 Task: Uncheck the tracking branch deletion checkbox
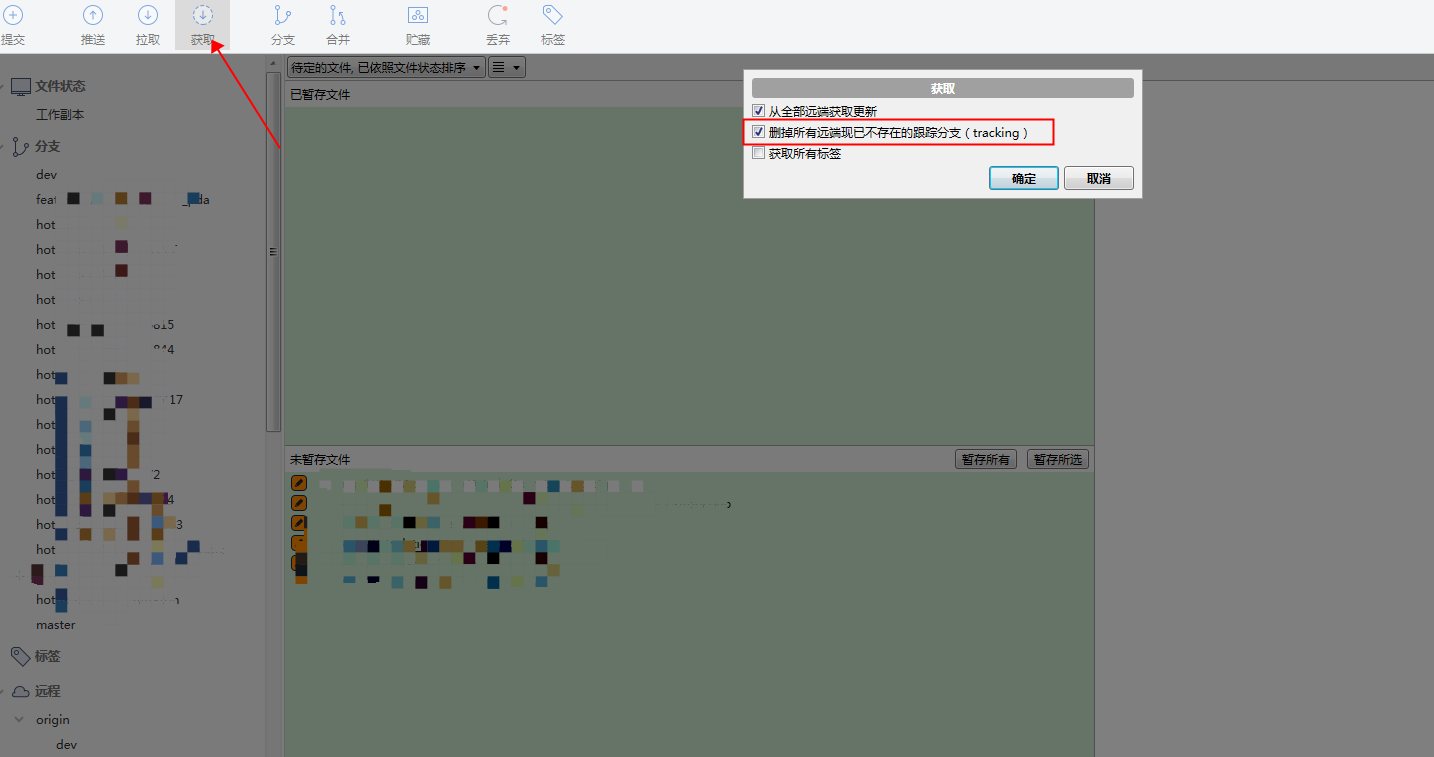click(x=758, y=131)
